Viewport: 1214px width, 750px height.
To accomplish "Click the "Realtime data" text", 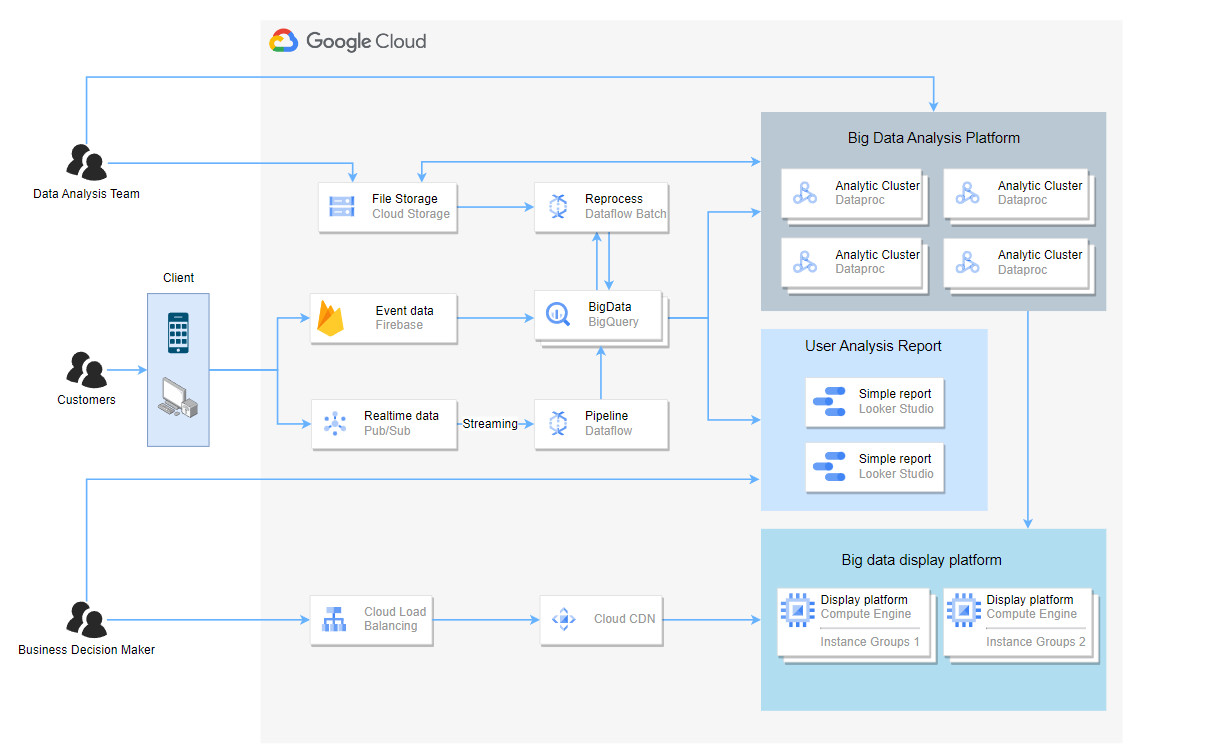I will pyautogui.click(x=401, y=416).
